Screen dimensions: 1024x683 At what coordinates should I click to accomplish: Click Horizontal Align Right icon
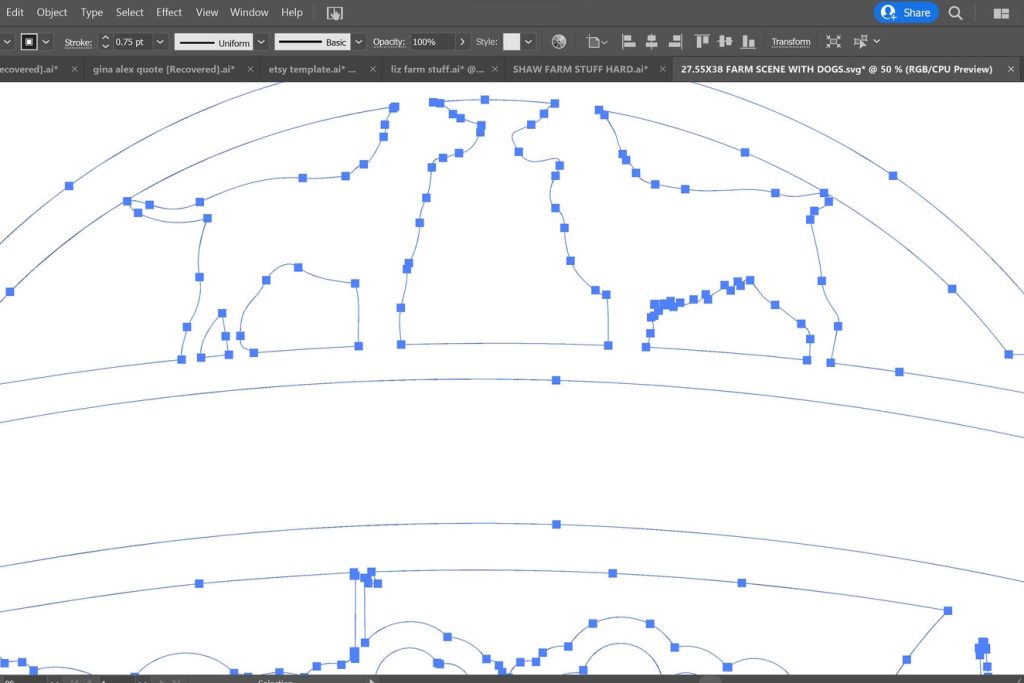(x=675, y=42)
